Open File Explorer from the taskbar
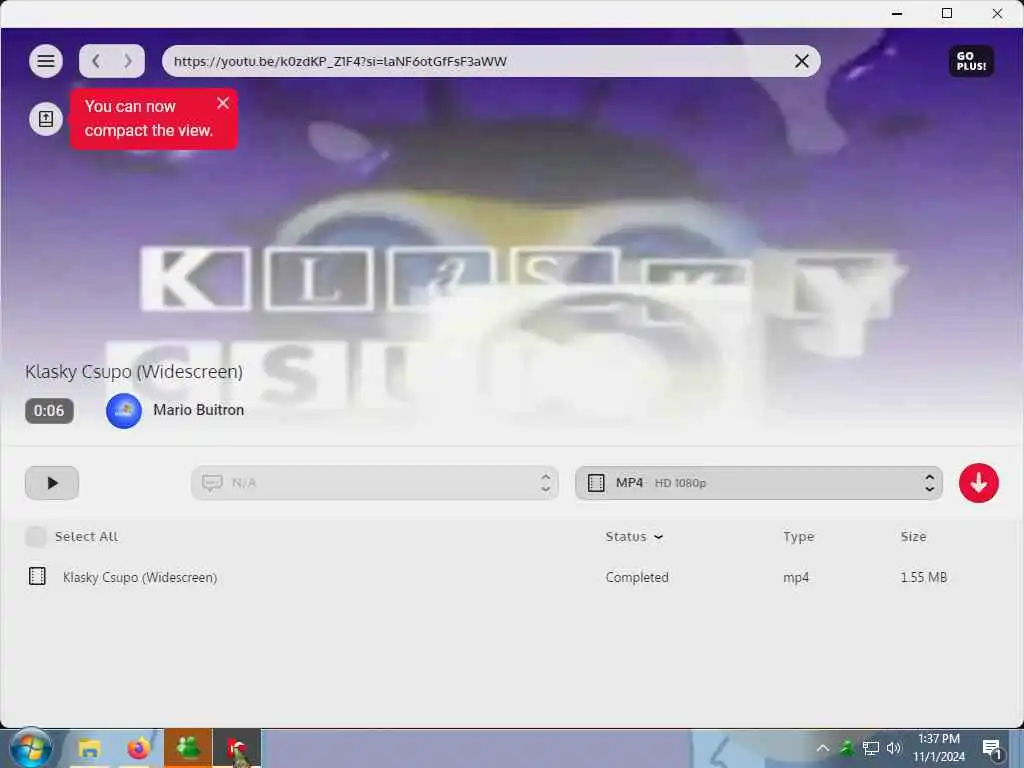 click(89, 748)
